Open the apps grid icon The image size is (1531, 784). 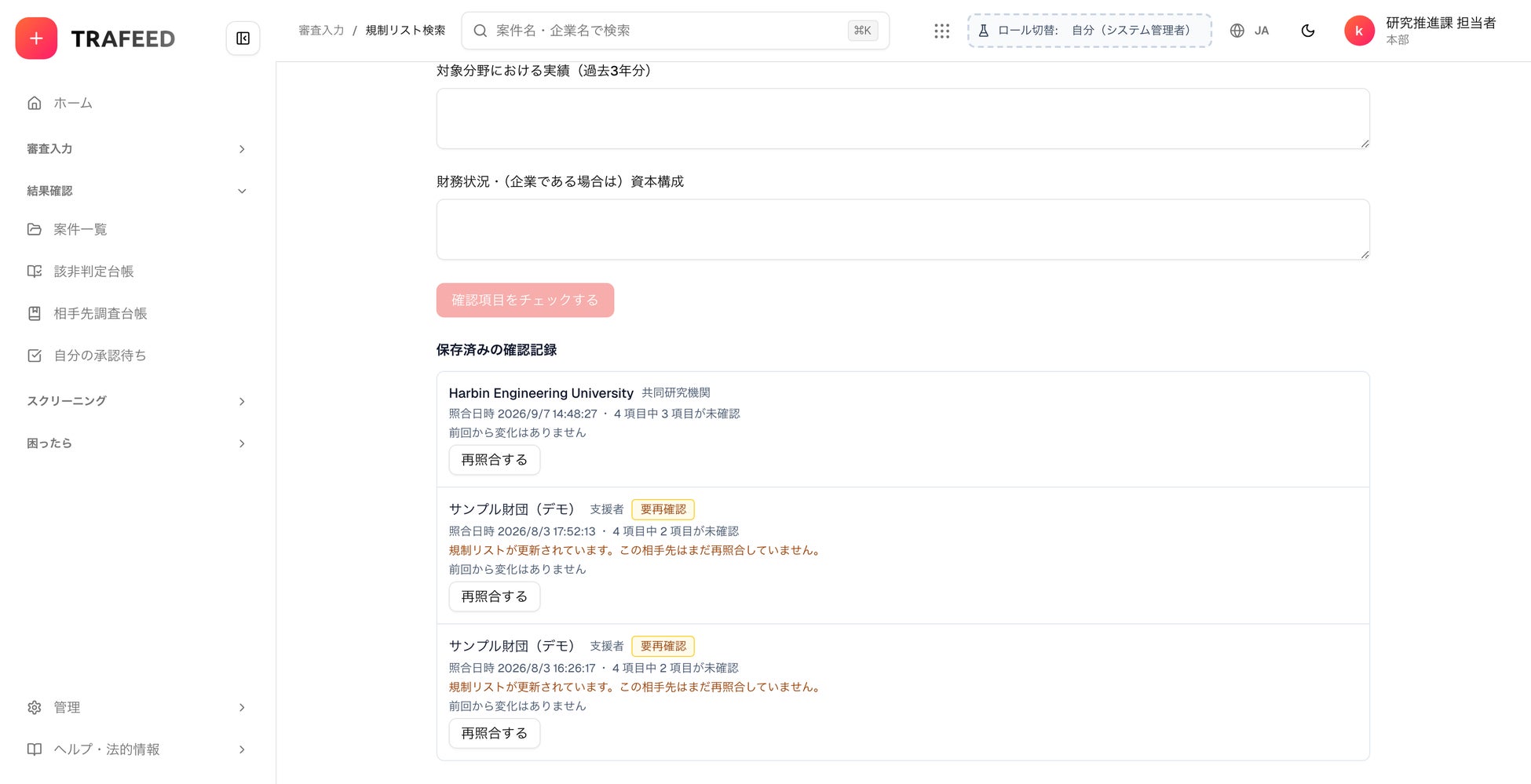942,31
